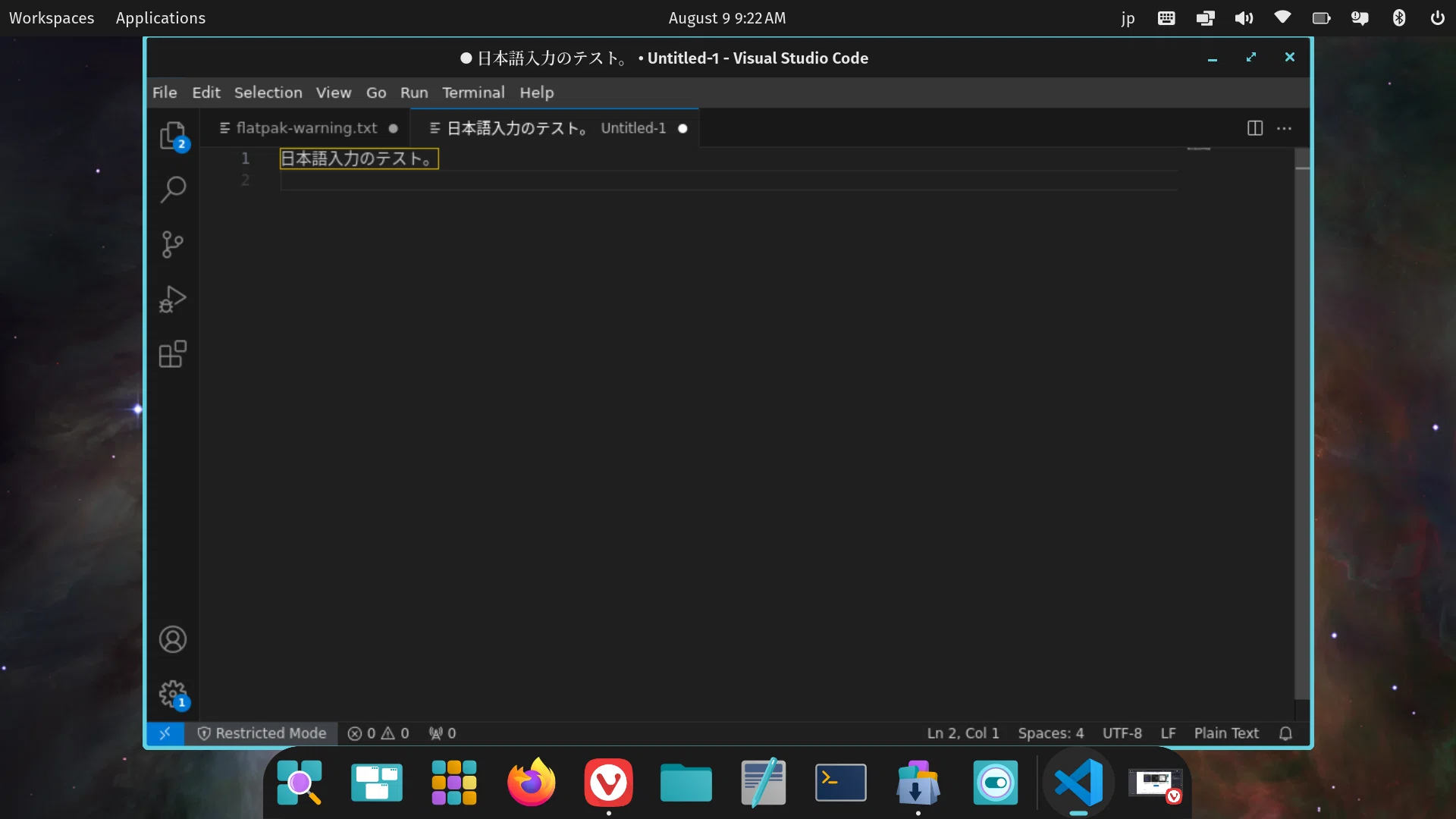Close the flatpak-warning.txt tab via unsaved dot
This screenshot has width=1456, height=819.
[393, 128]
